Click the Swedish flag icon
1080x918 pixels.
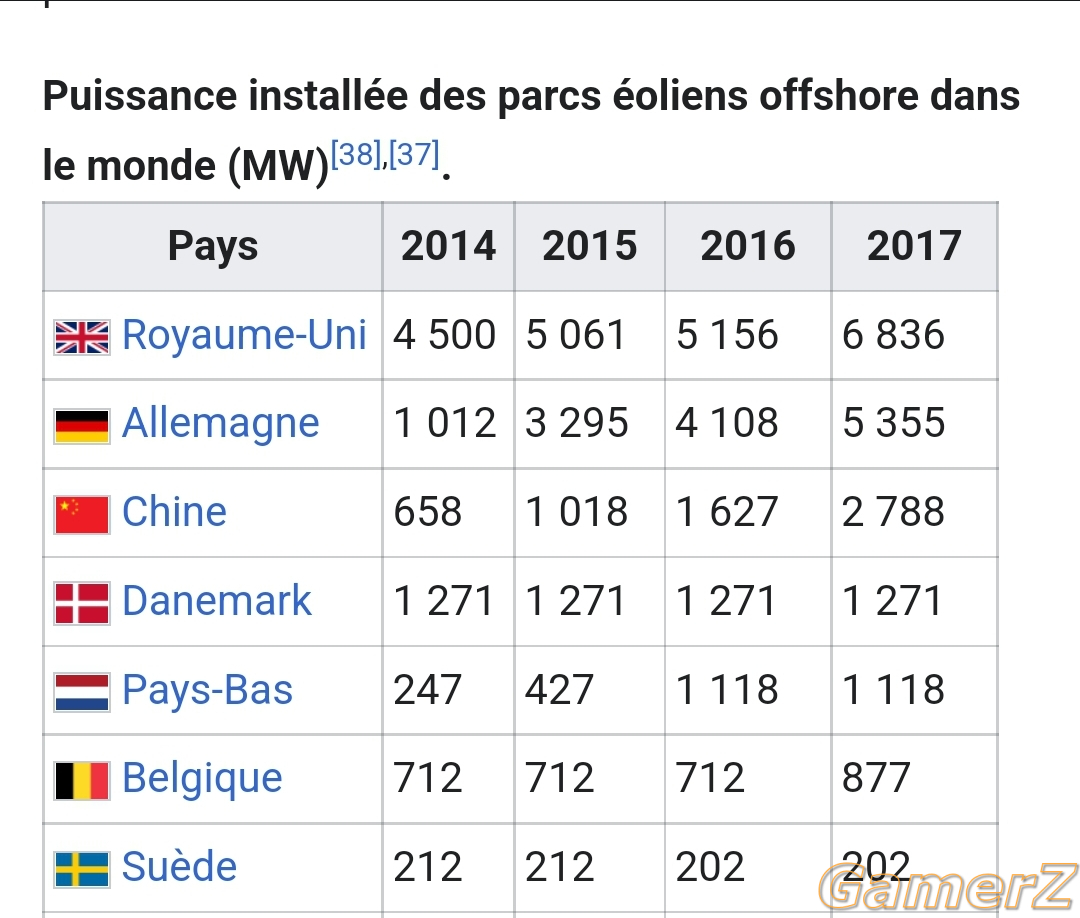coord(82,869)
